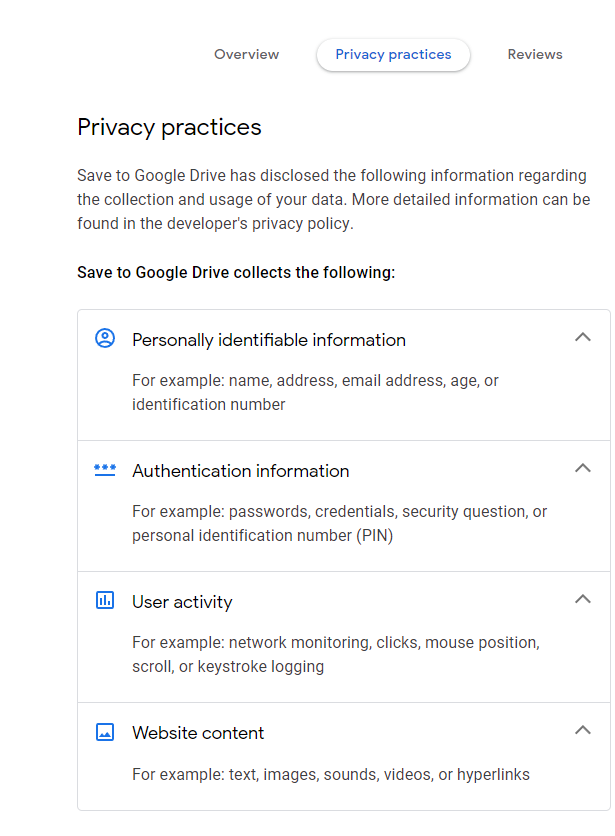Image resolution: width=615 pixels, height=836 pixels.
Task: Click the Website content heading
Action: tap(198, 733)
